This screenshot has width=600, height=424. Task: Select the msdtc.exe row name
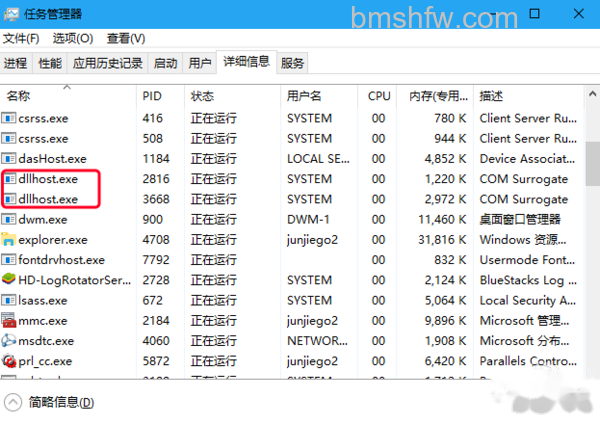[46, 341]
